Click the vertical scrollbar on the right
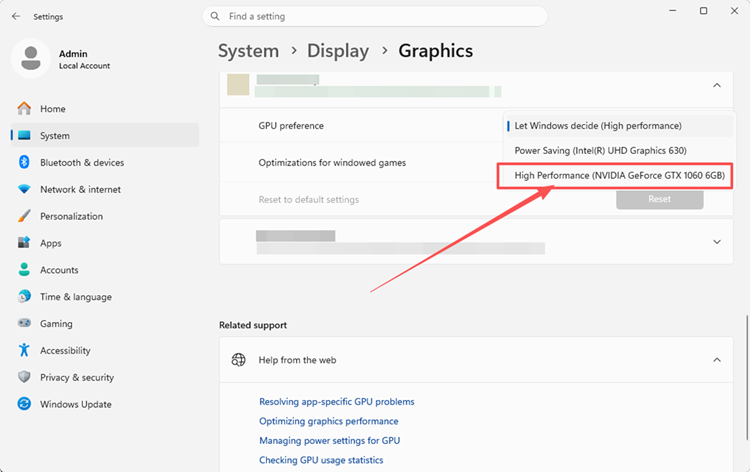This screenshot has width=750, height=472. (x=747, y=377)
